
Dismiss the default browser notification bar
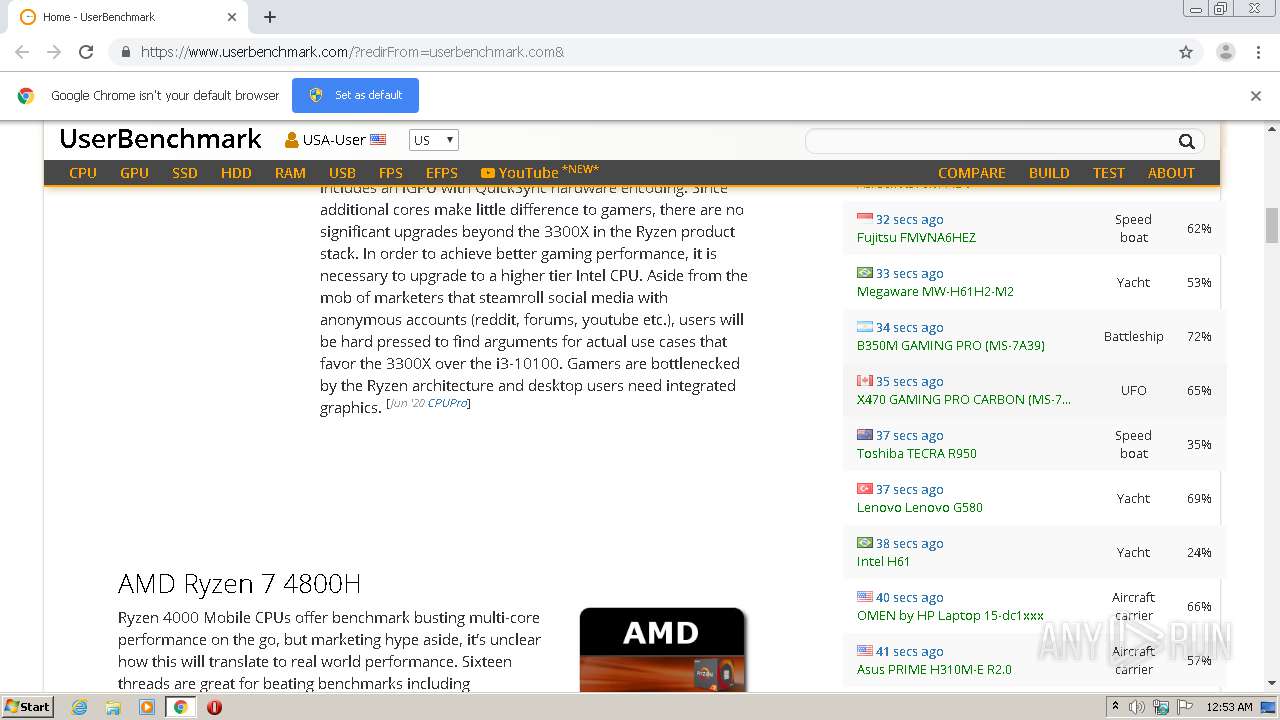click(x=1256, y=96)
